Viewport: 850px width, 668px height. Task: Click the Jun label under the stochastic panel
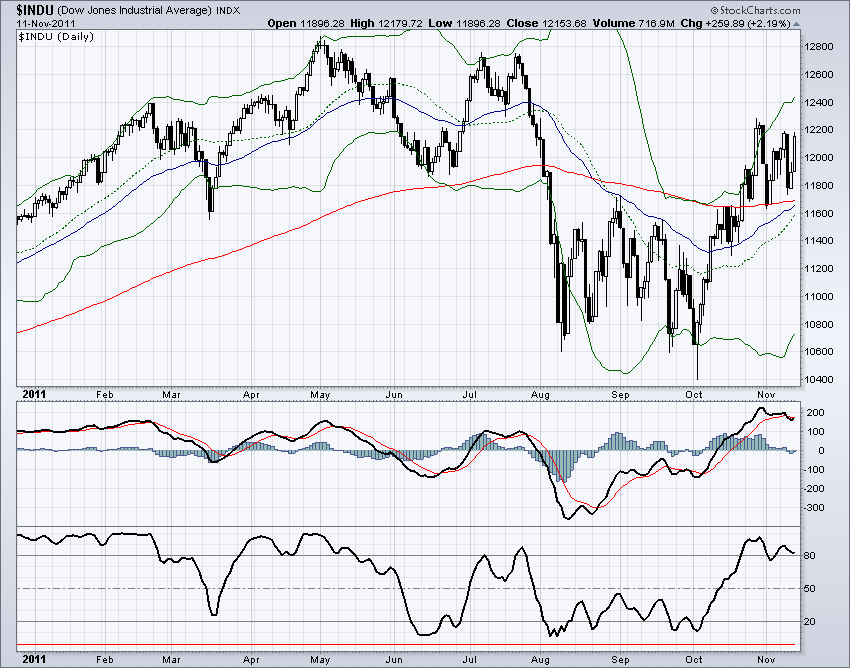(394, 660)
